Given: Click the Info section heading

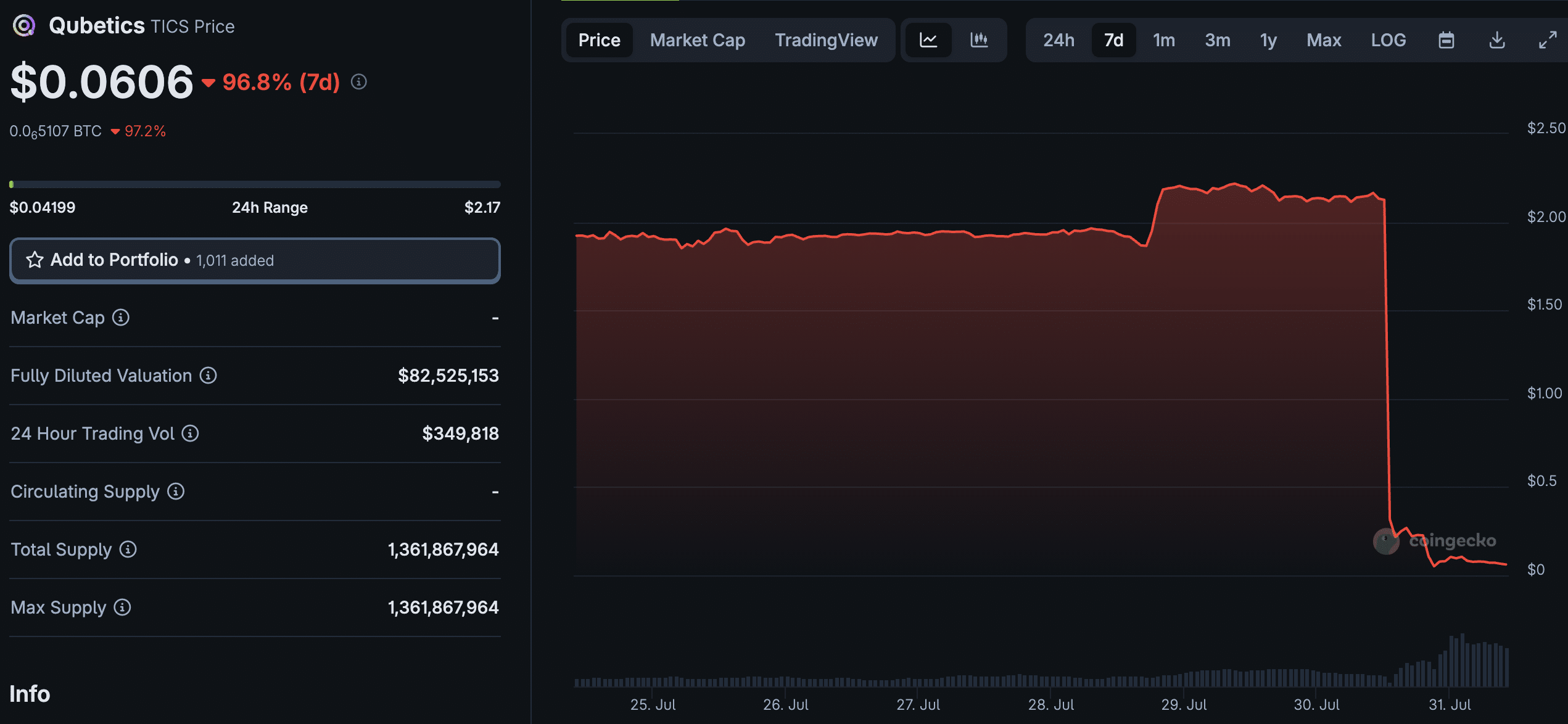Looking at the screenshot, I should pos(30,694).
